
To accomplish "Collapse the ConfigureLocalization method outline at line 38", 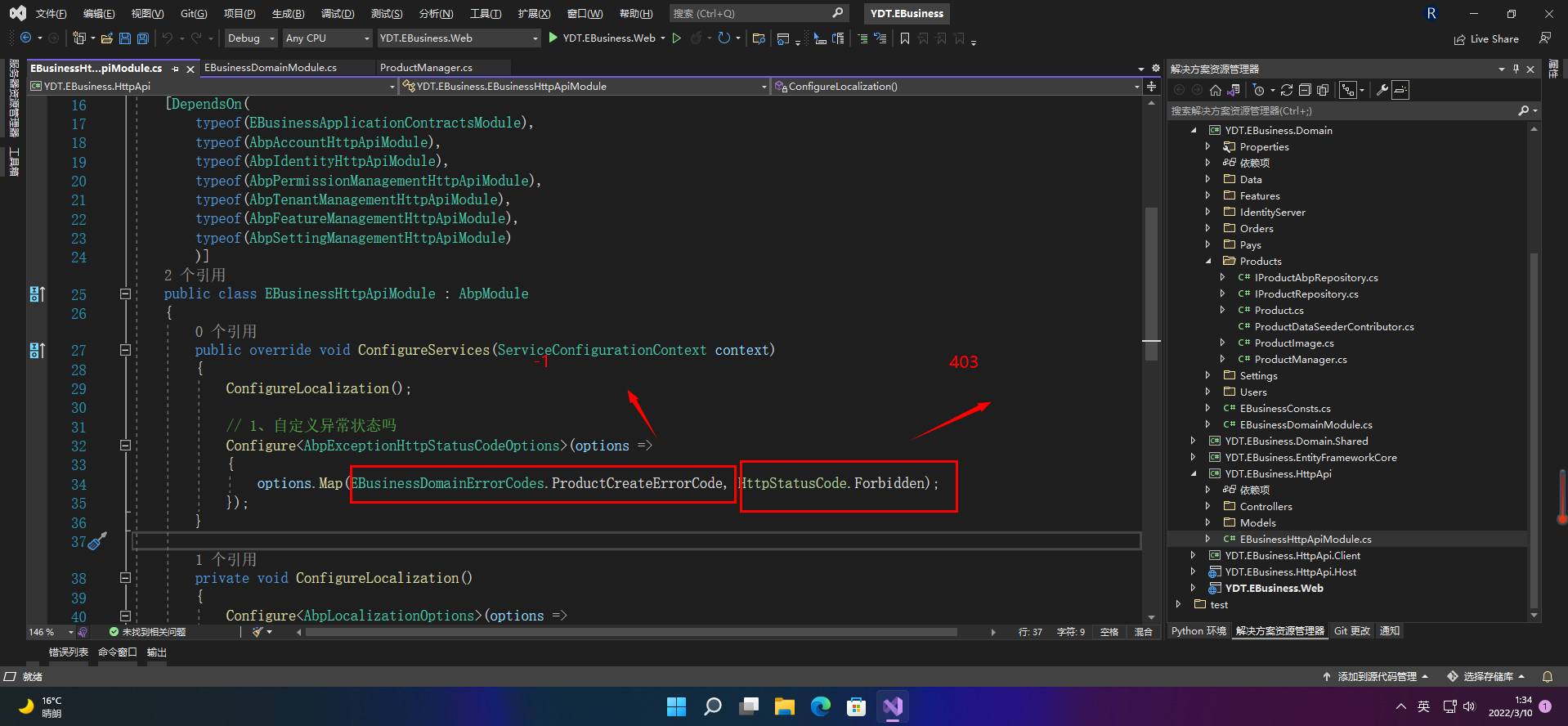I will tap(125, 577).
